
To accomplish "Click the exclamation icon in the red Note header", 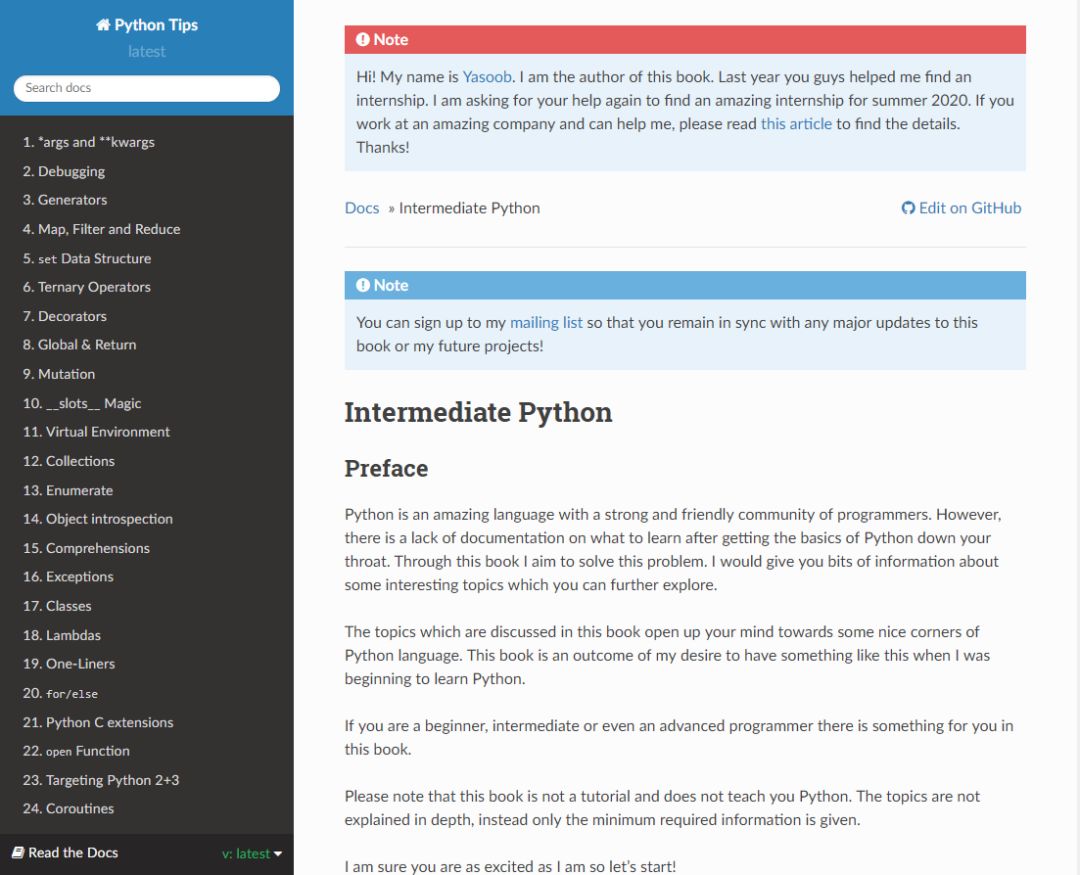I will 363,39.
